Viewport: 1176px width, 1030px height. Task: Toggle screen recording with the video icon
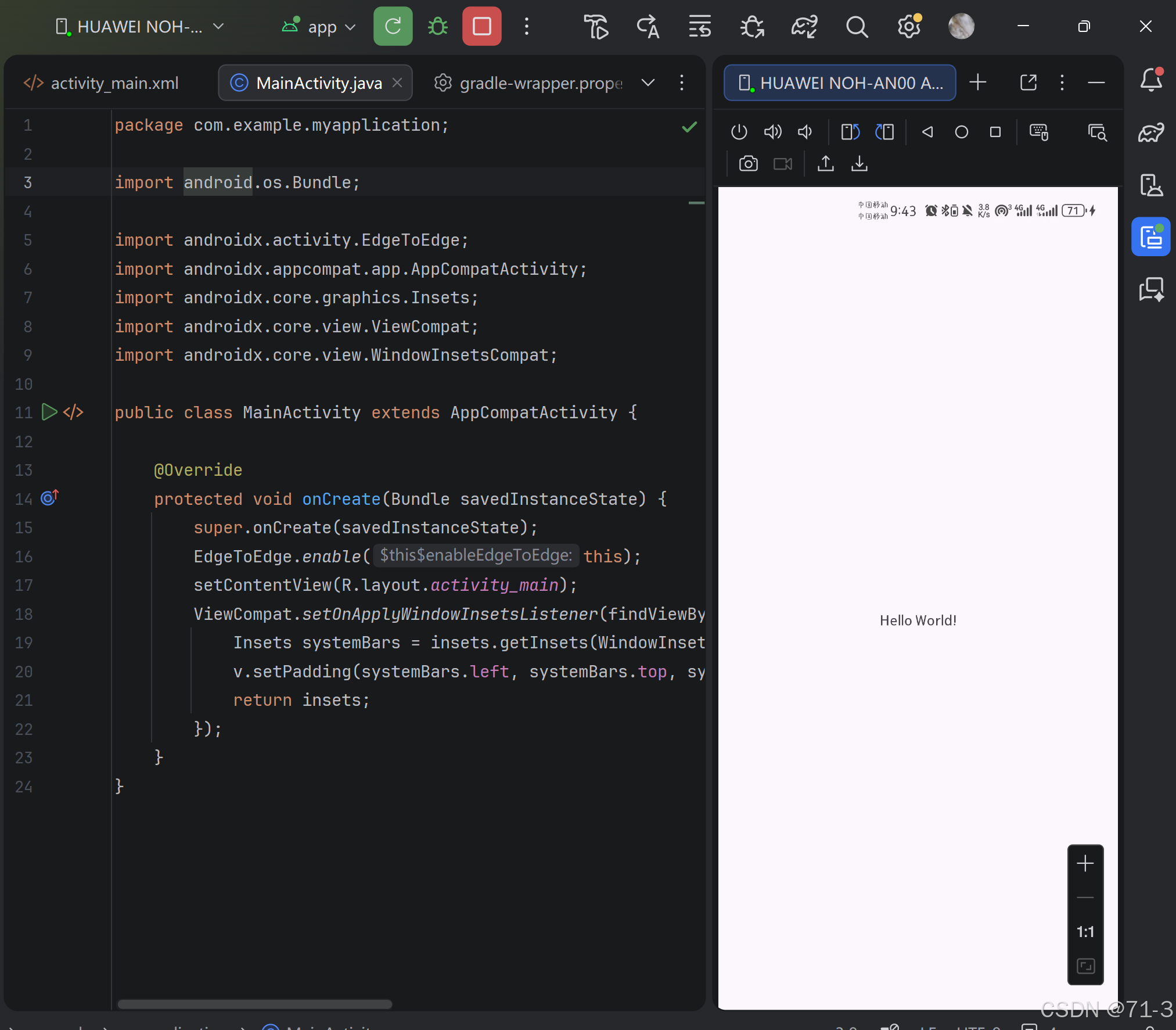coord(782,164)
